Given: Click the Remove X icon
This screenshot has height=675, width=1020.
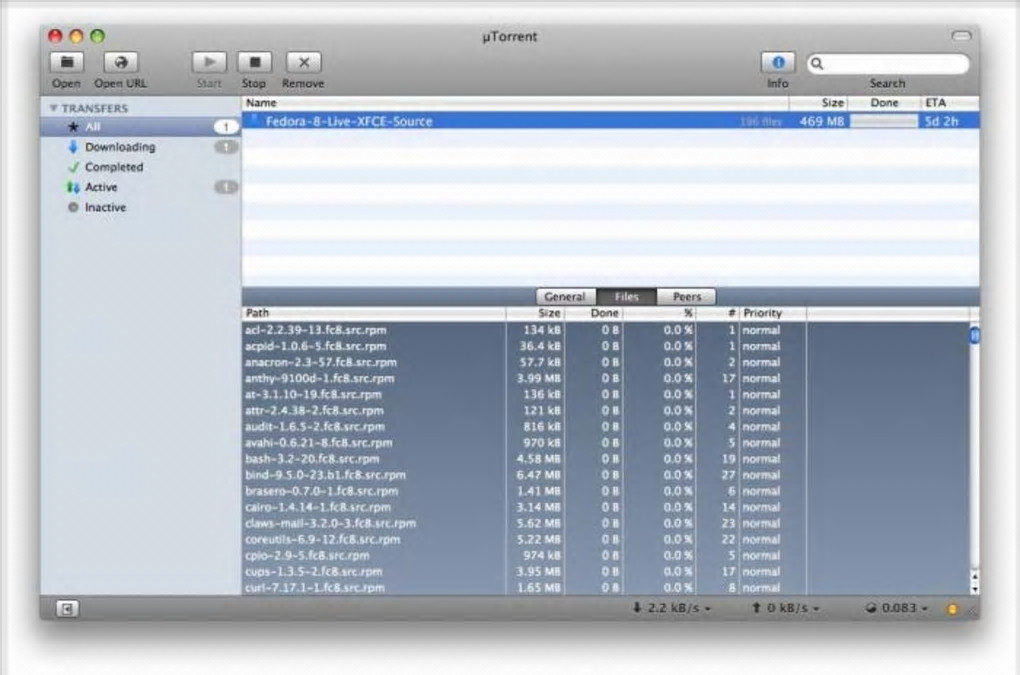Looking at the screenshot, I should click(304, 62).
